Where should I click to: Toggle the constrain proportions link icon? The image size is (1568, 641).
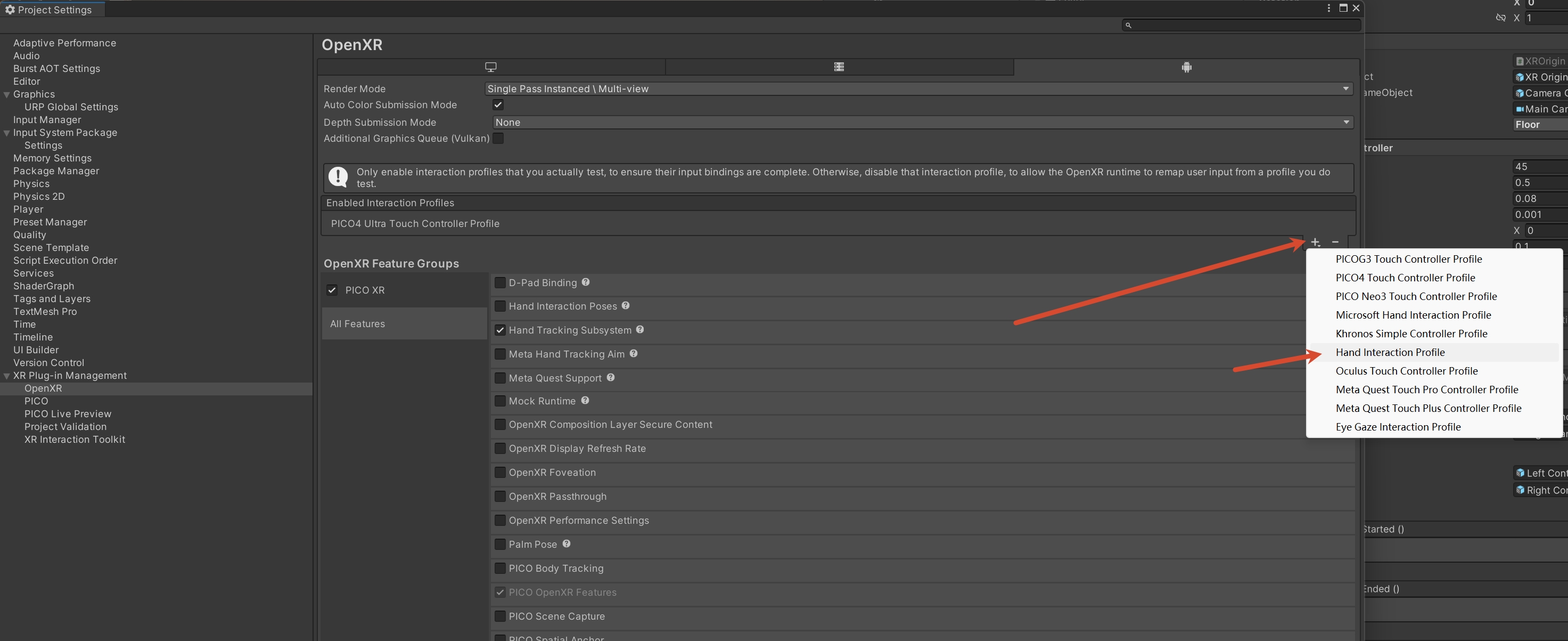coord(1500,18)
